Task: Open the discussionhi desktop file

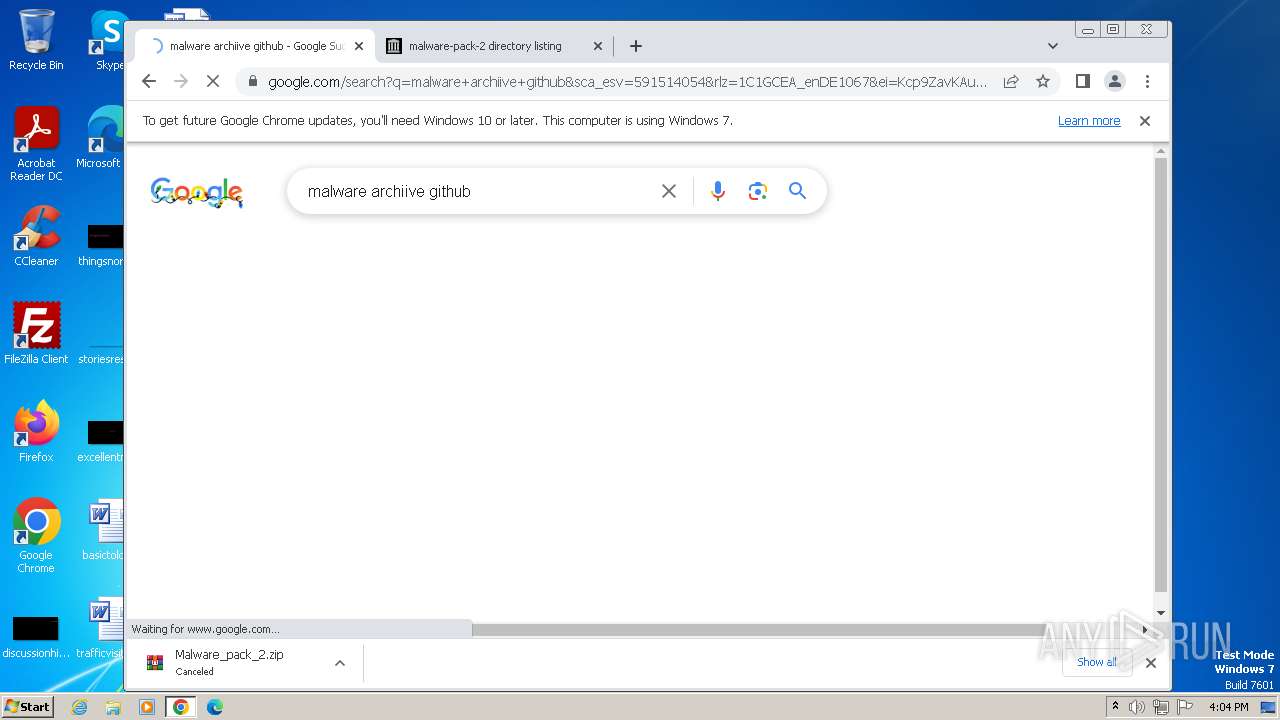Action: pyautogui.click(x=36, y=637)
